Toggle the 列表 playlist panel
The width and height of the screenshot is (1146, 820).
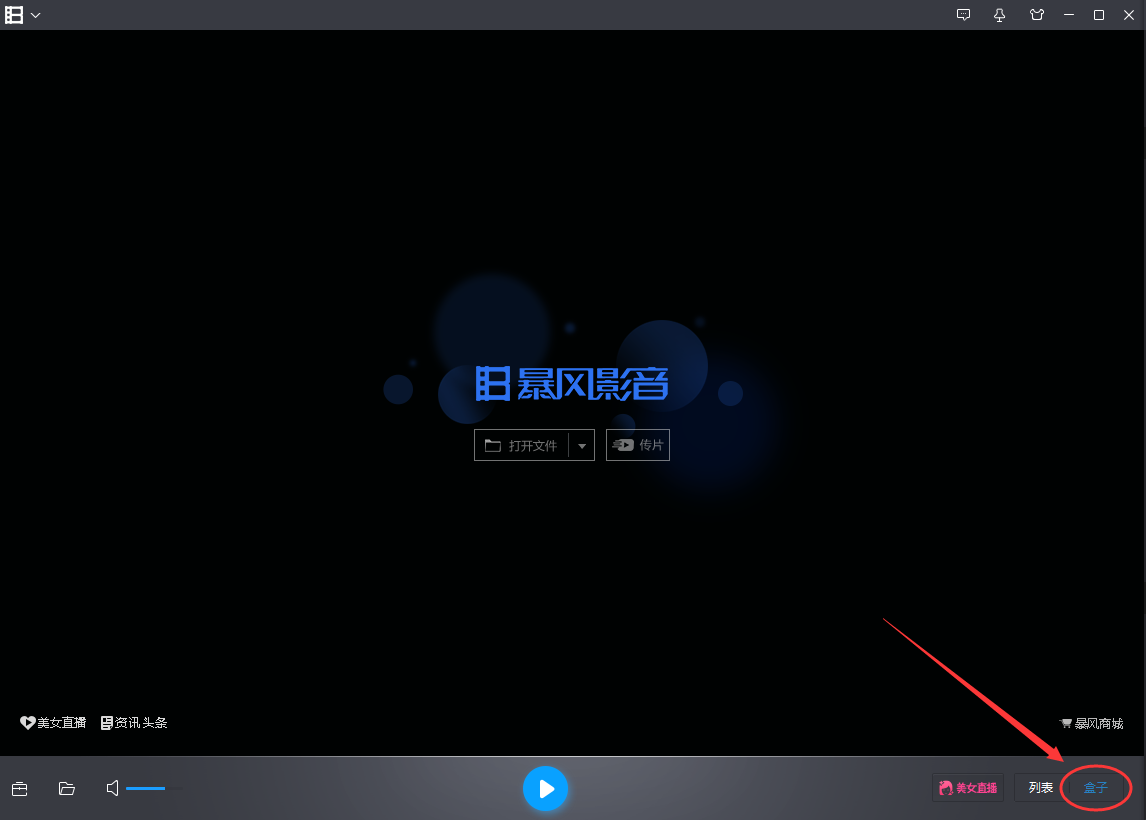coord(1041,788)
